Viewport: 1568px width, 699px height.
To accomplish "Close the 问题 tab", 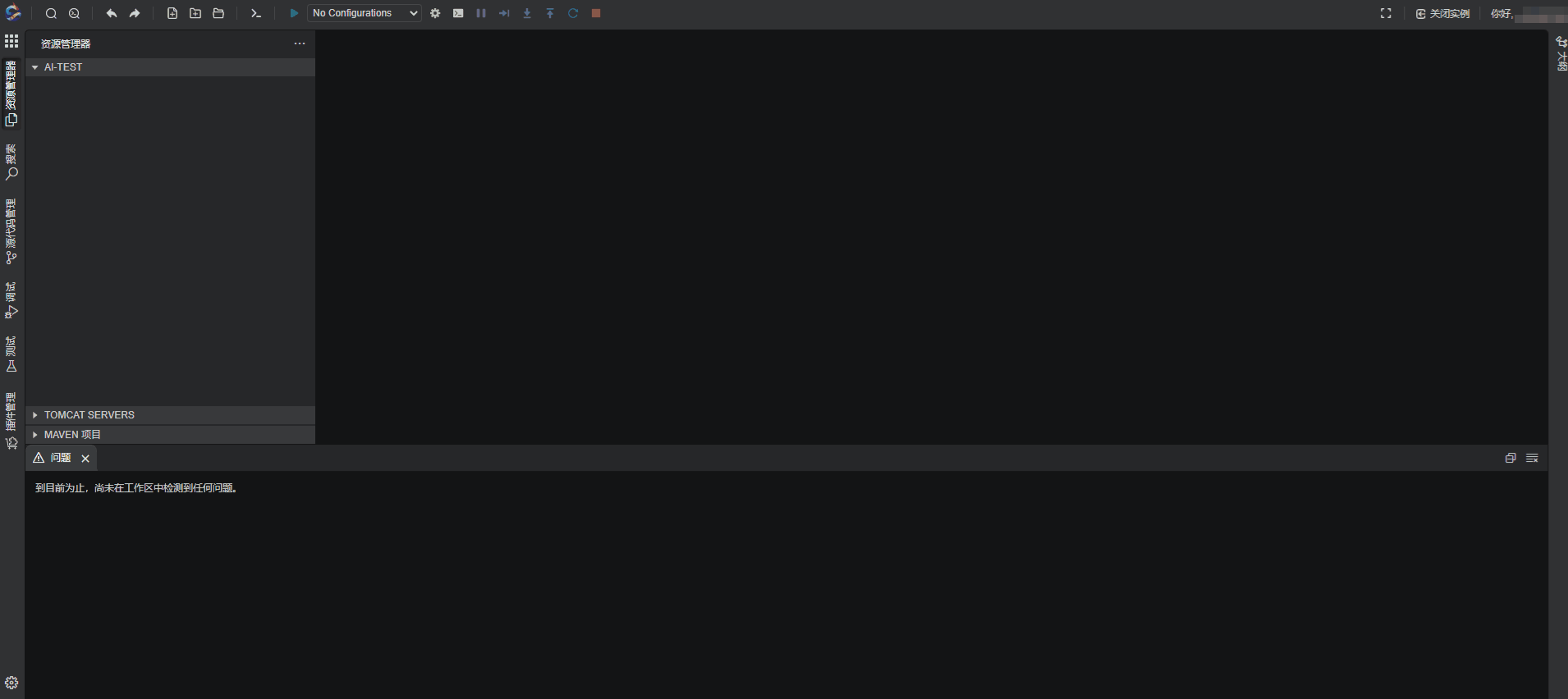I will [x=85, y=459].
